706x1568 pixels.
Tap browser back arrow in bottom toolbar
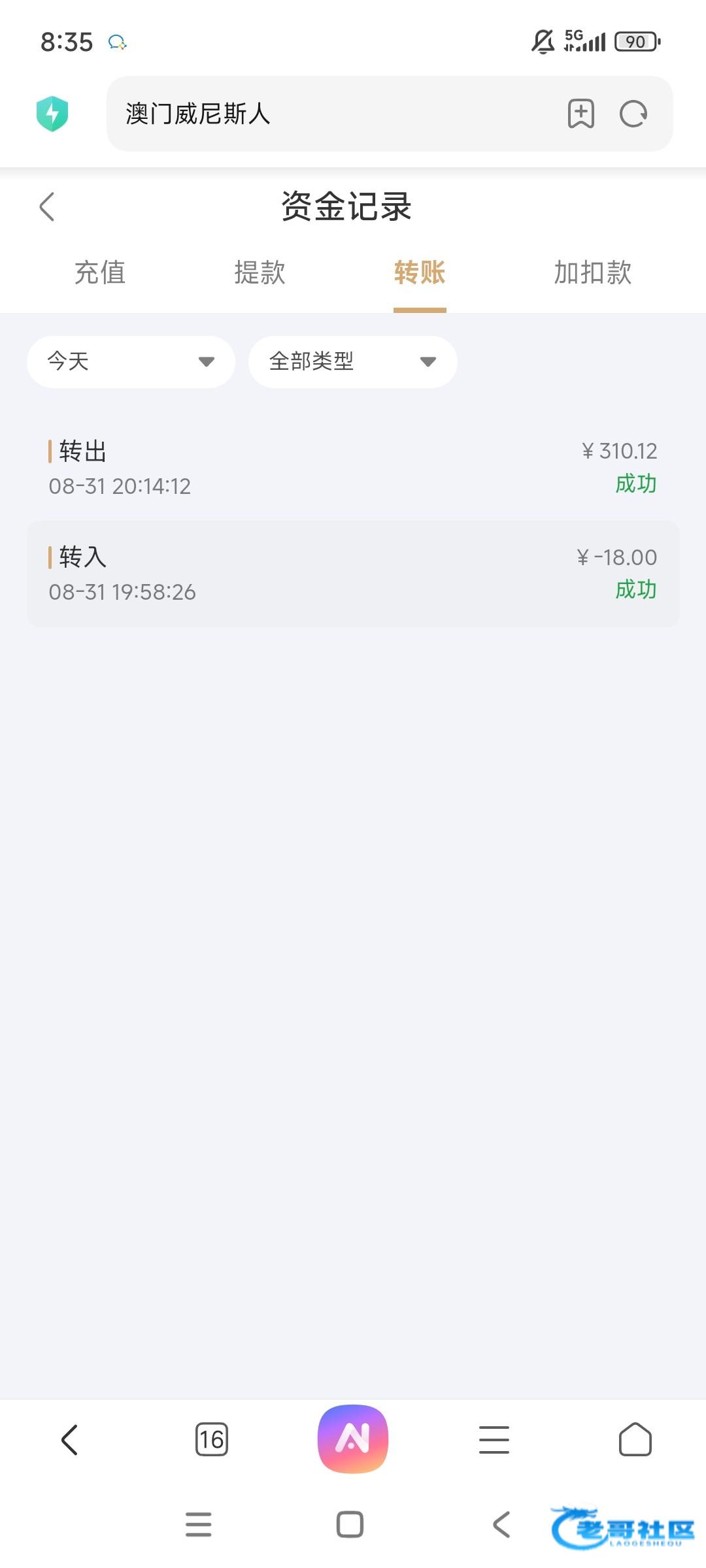tap(69, 1440)
